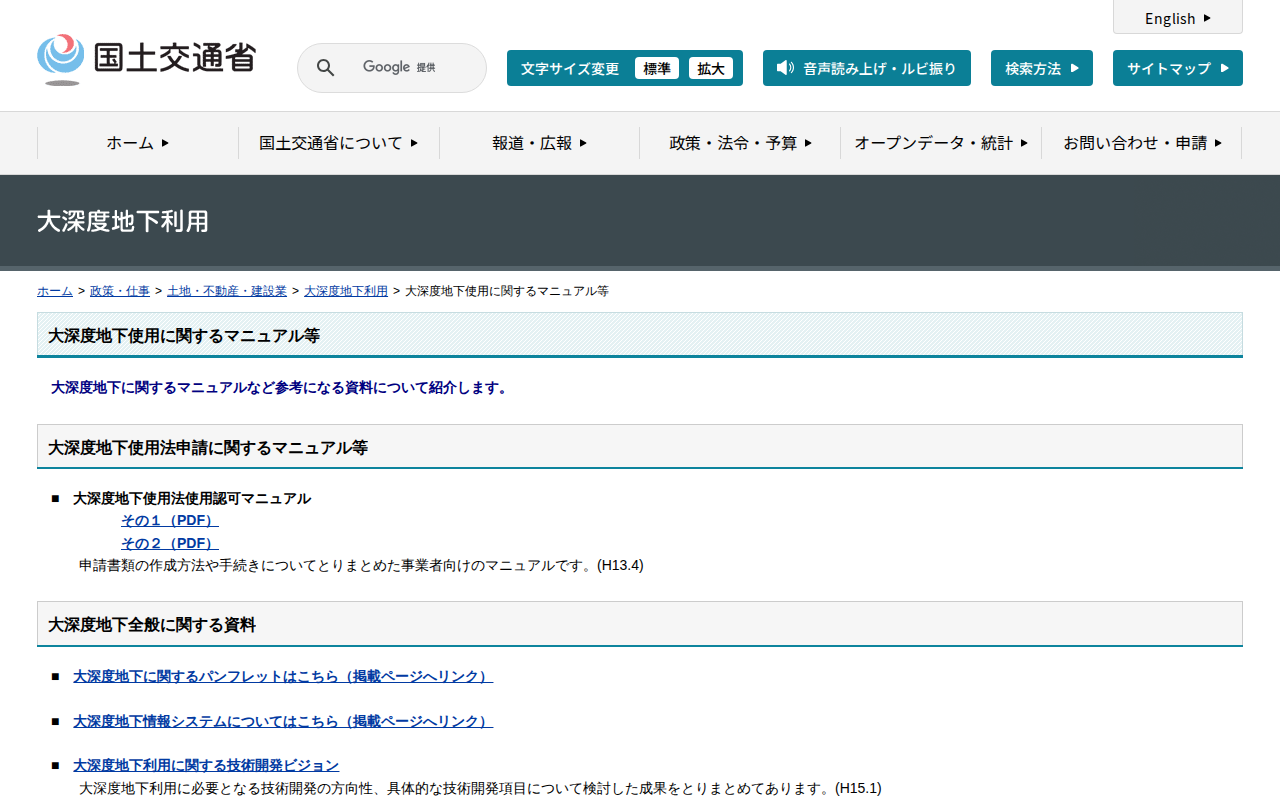The image size is (1280, 800).
Task: Open the サイトマップ page
Action: point(1177,68)
